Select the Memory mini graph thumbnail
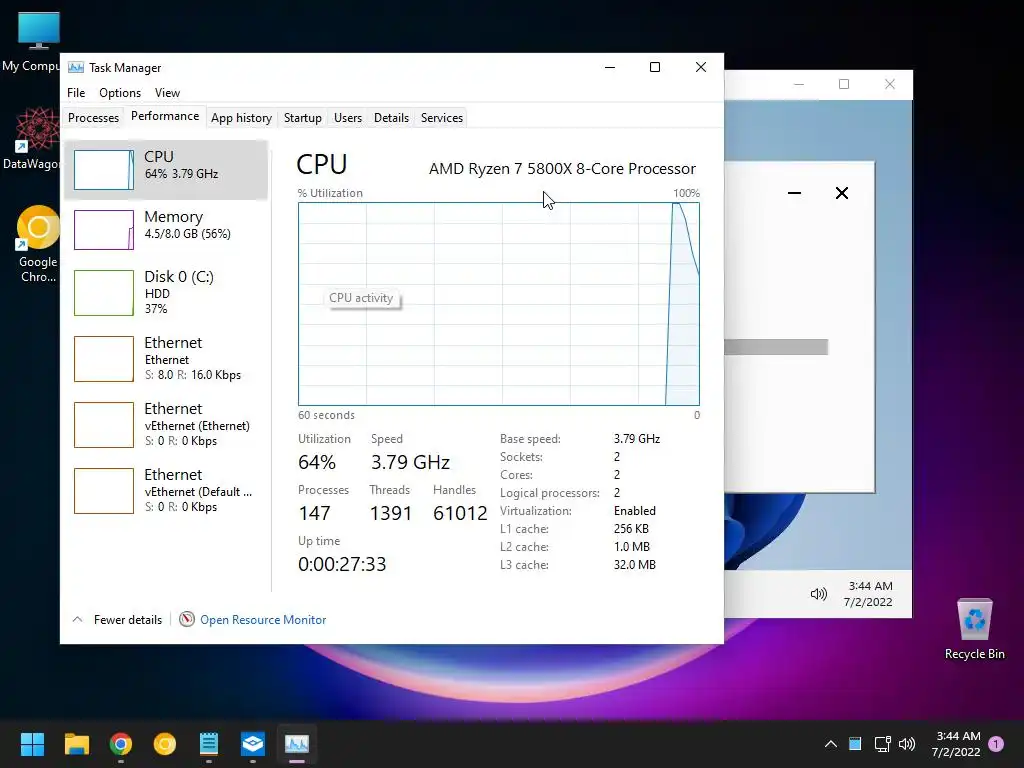 pyautogui.click(x=104, y=230)
